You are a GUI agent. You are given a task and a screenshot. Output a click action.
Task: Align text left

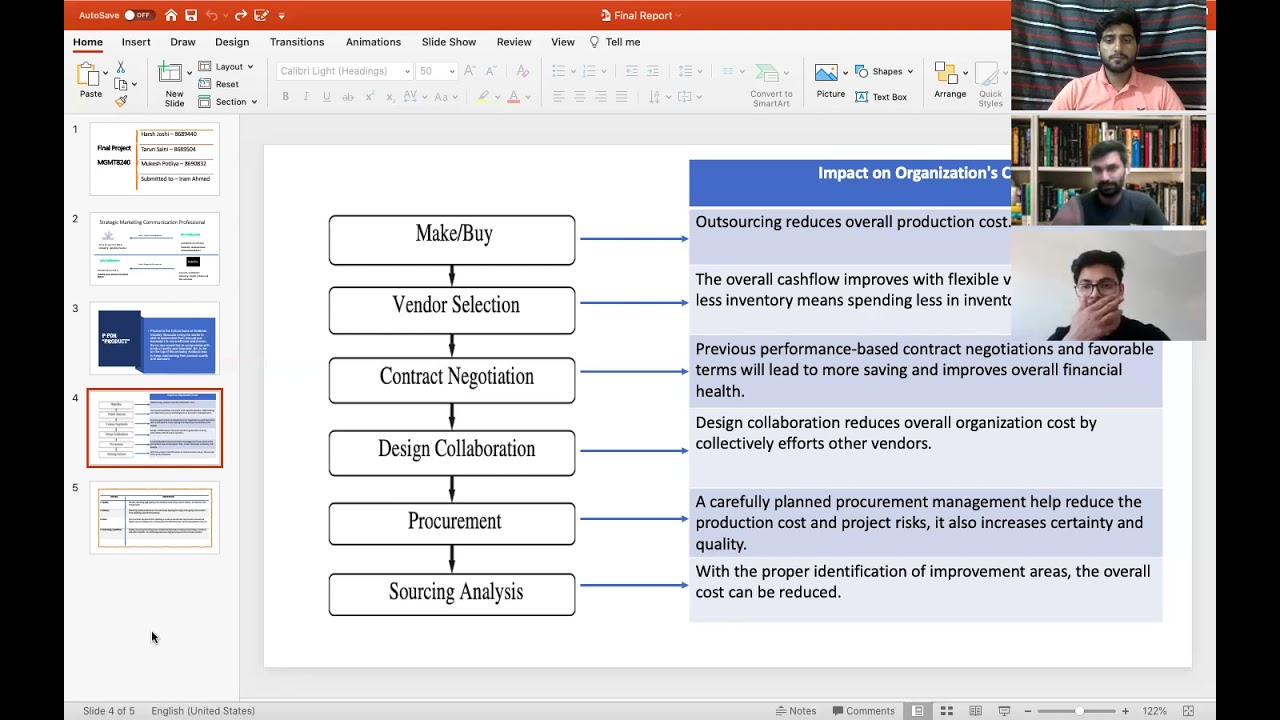(x=559, y=97)
